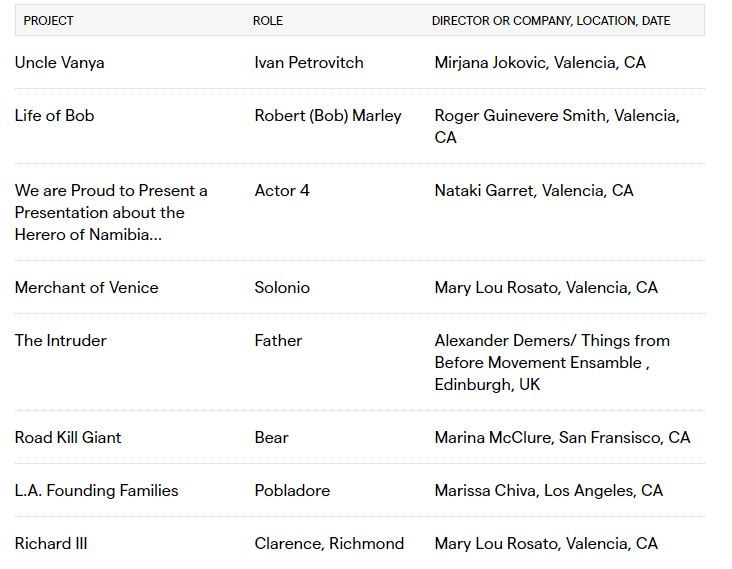Click the ROLE column header

(267, 21)
